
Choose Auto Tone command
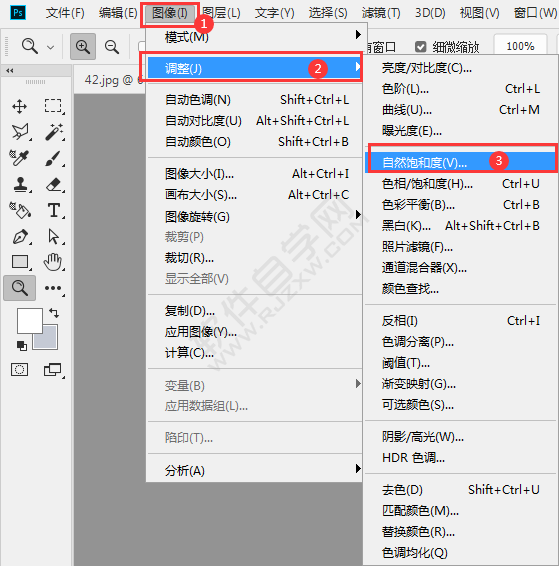255,100
